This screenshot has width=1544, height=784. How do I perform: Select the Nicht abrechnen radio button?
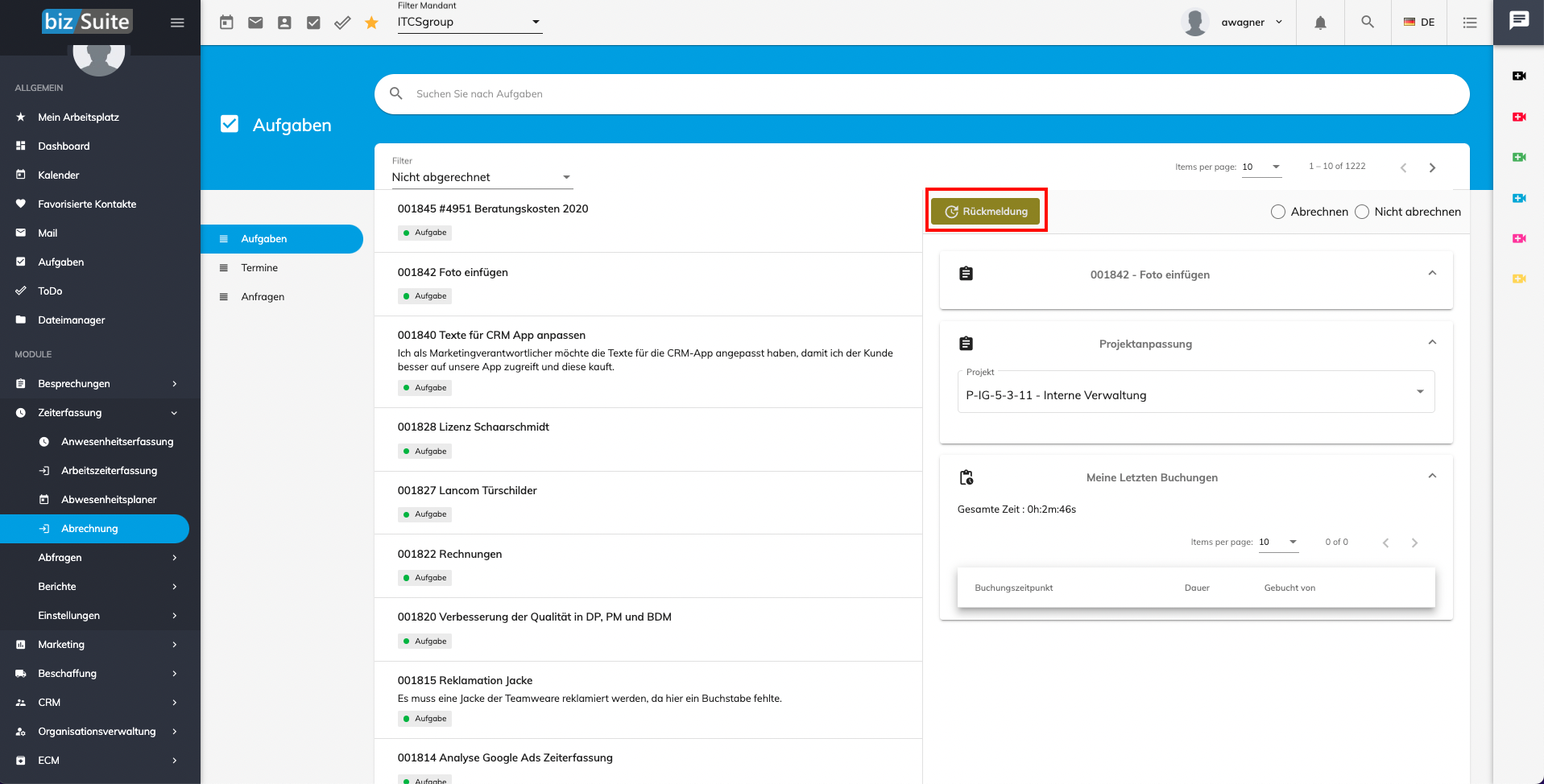click(1362, 212)
